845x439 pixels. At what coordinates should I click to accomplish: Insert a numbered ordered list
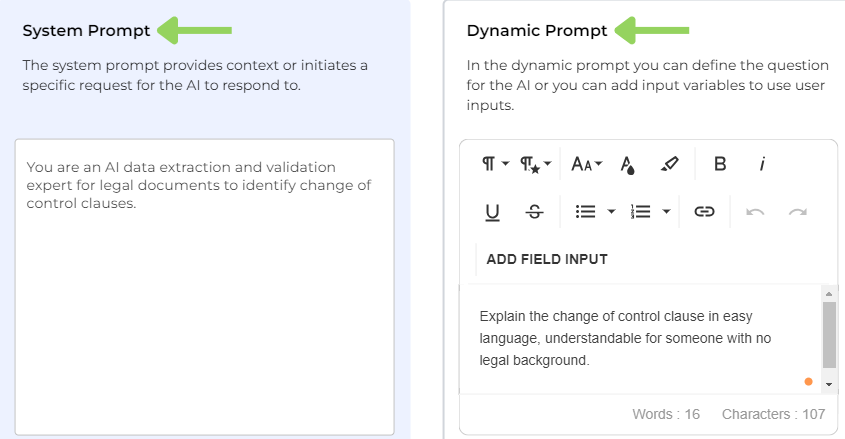[641, 212]
